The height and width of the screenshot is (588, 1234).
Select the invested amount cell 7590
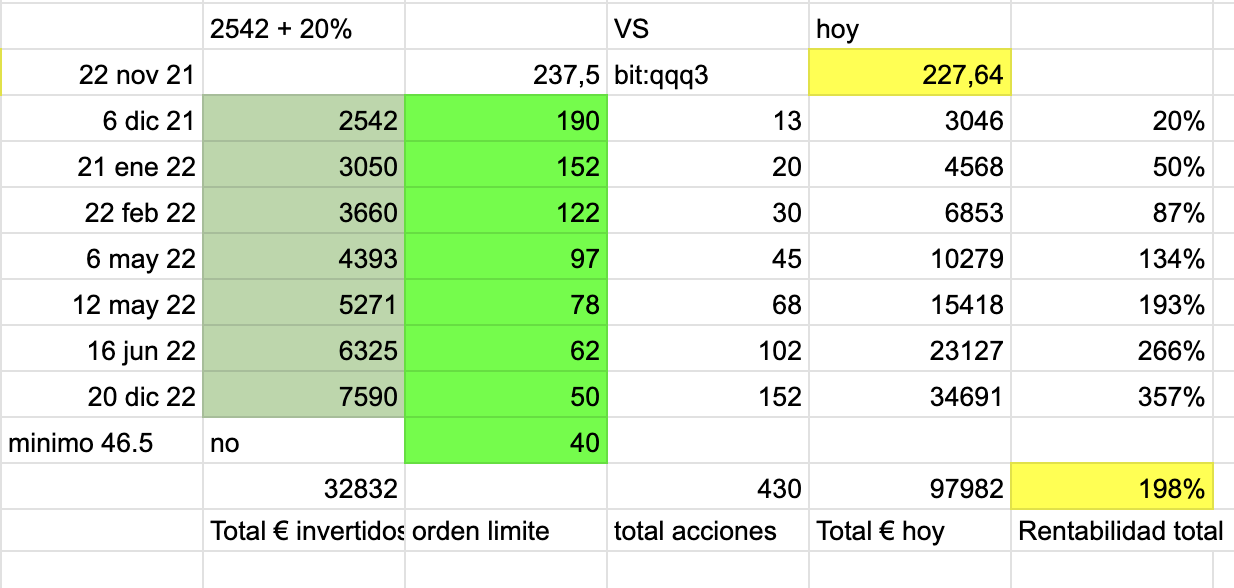(304, 395)
